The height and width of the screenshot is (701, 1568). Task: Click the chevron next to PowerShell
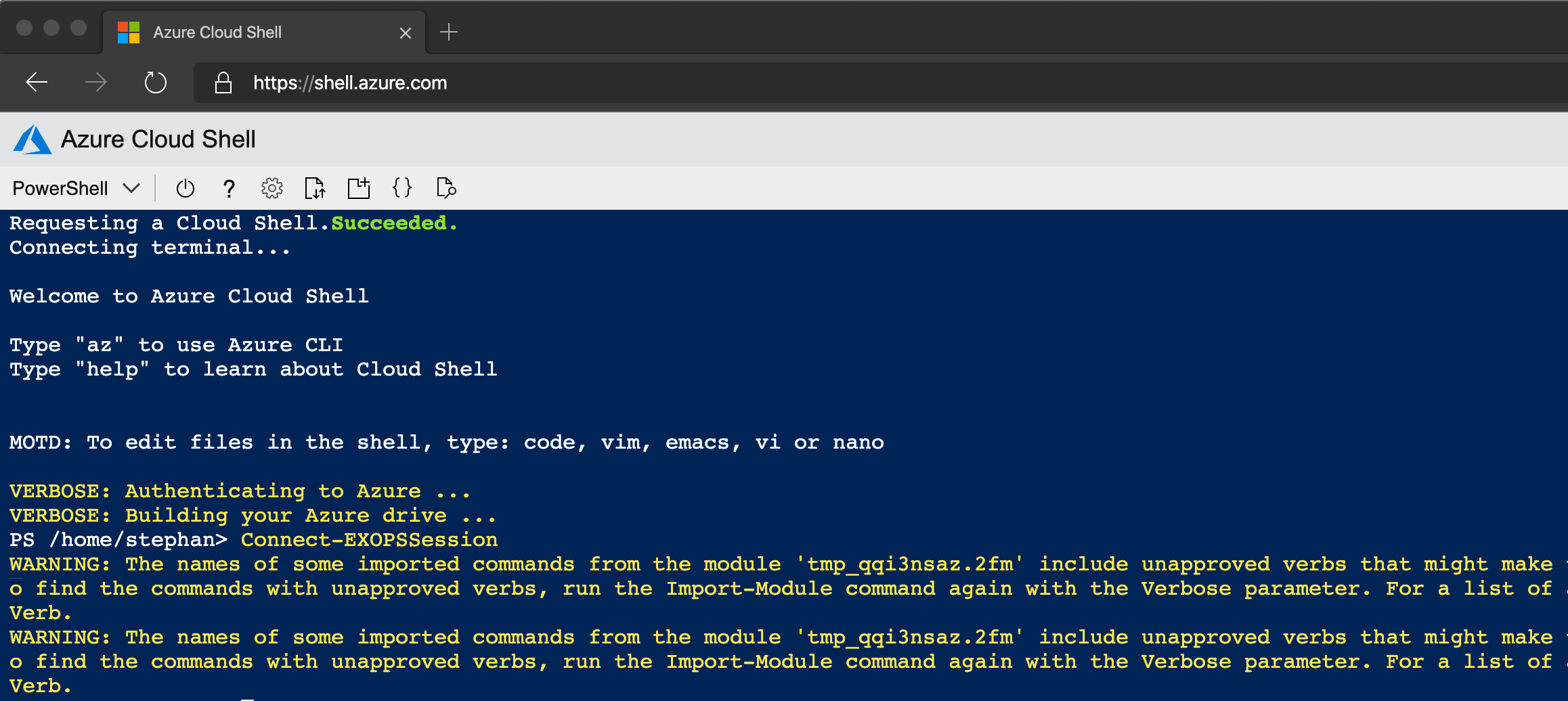(x=132, y=188)
